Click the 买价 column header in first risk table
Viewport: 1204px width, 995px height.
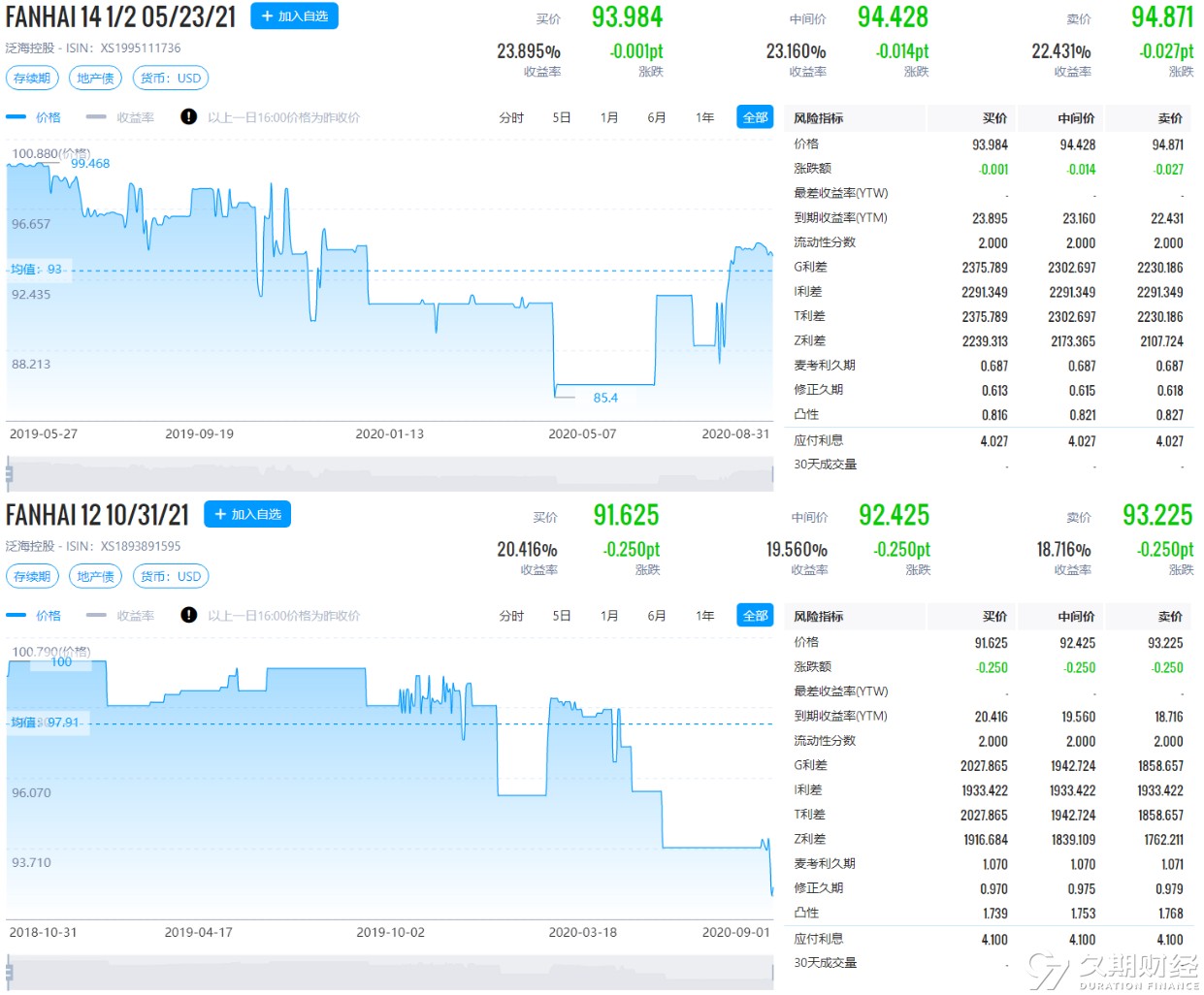[x=995, y=118]
